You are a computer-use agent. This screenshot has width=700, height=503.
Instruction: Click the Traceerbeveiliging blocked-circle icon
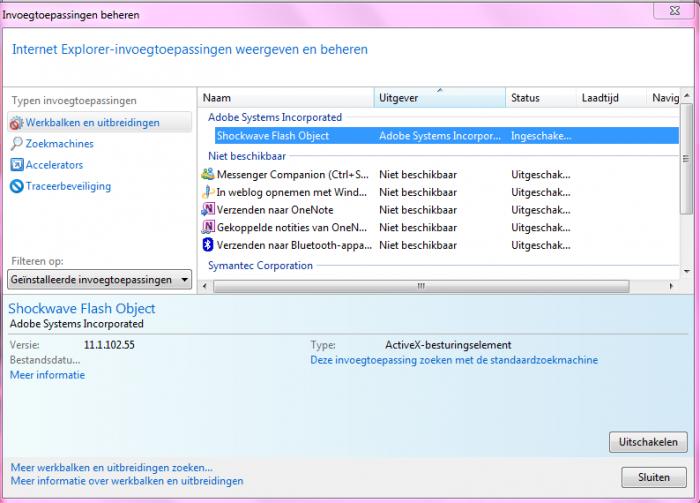tap(17, 186)
